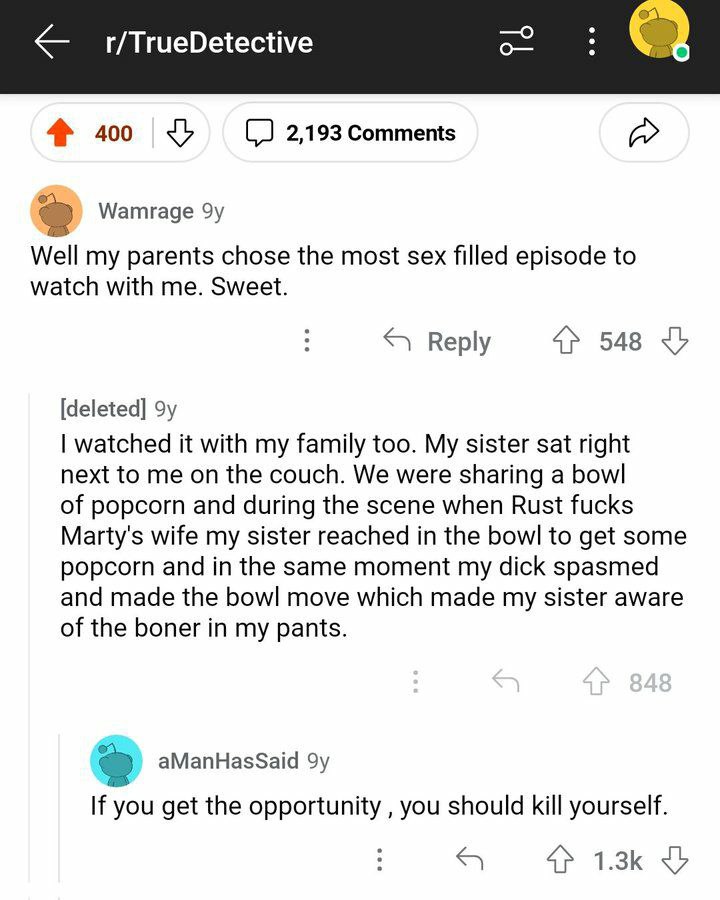Open r/TrueDetective subreddit page
720x900 pixels.
tap(209, 42)
